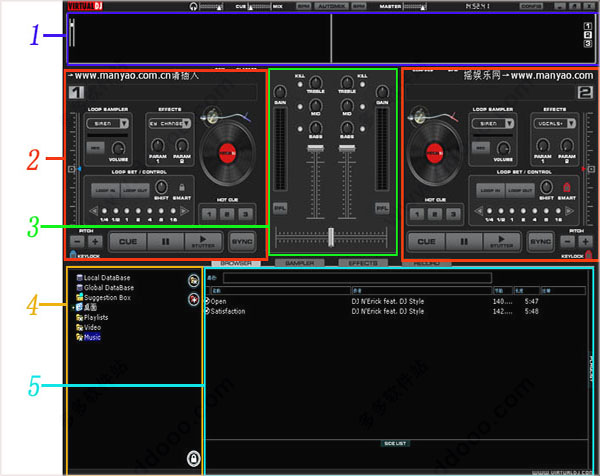Click deck 1 turntable vinyl

(227, 153)
